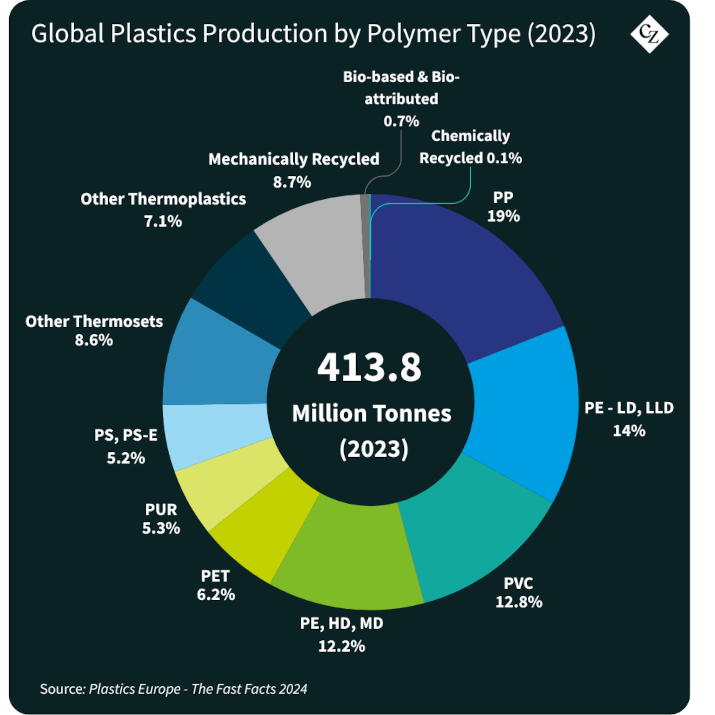
Task: Select the chart title text
Action: click(x=313, y=34)
